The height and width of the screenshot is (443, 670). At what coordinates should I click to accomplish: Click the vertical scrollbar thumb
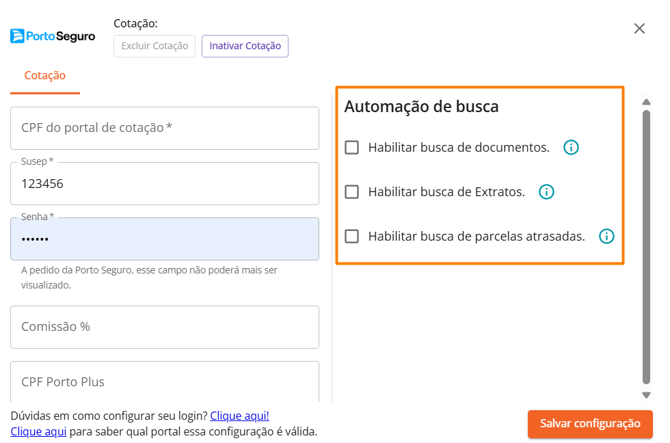tap(646, 247)
